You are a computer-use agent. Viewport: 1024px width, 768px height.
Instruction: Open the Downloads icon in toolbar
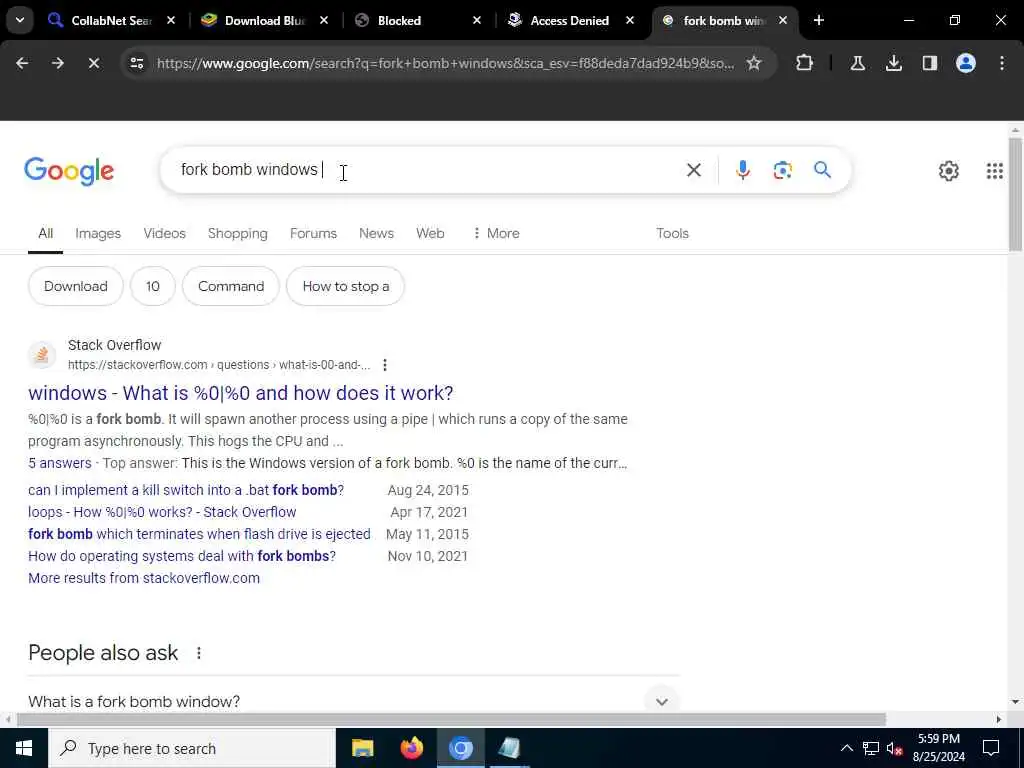[x=894, y=63]
